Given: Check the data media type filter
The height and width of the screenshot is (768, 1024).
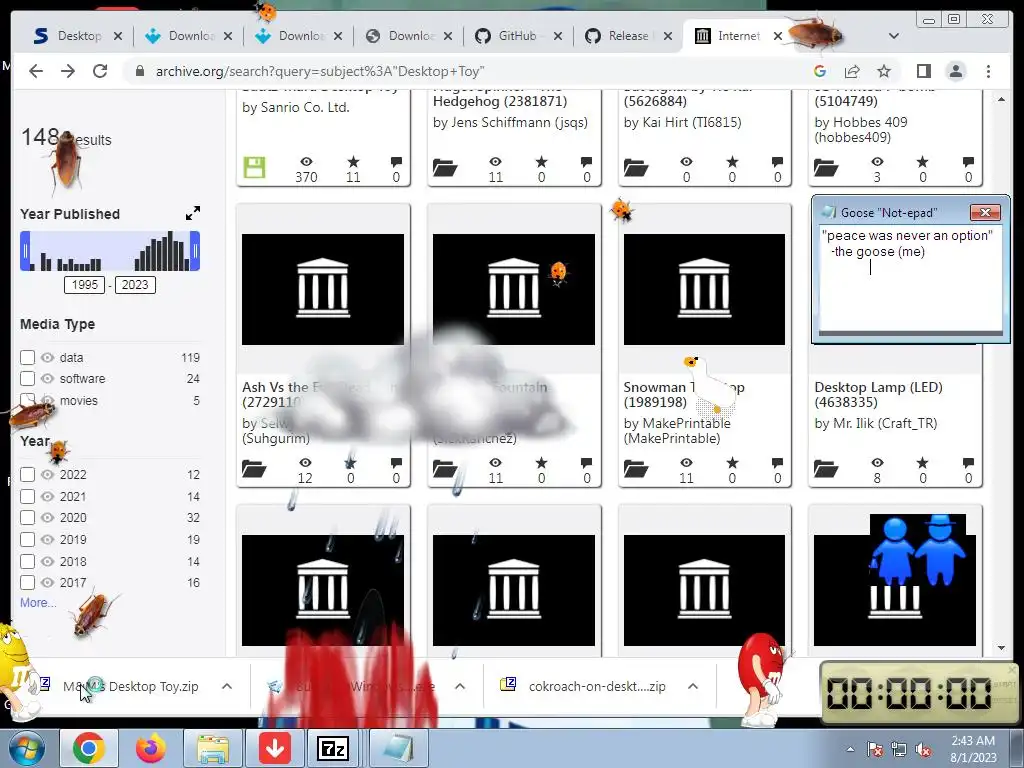Looking at the screenshot, I should tap(27, 357).
